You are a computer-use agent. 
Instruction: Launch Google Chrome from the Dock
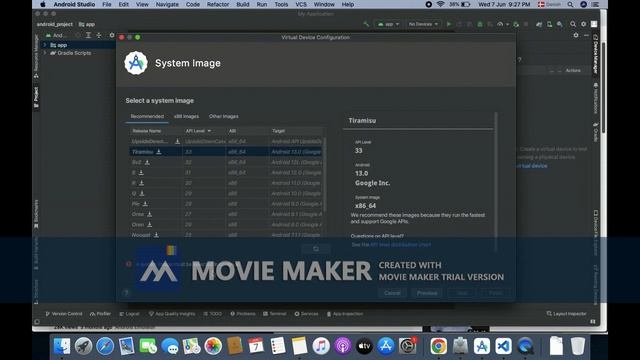tap(438, 346)
